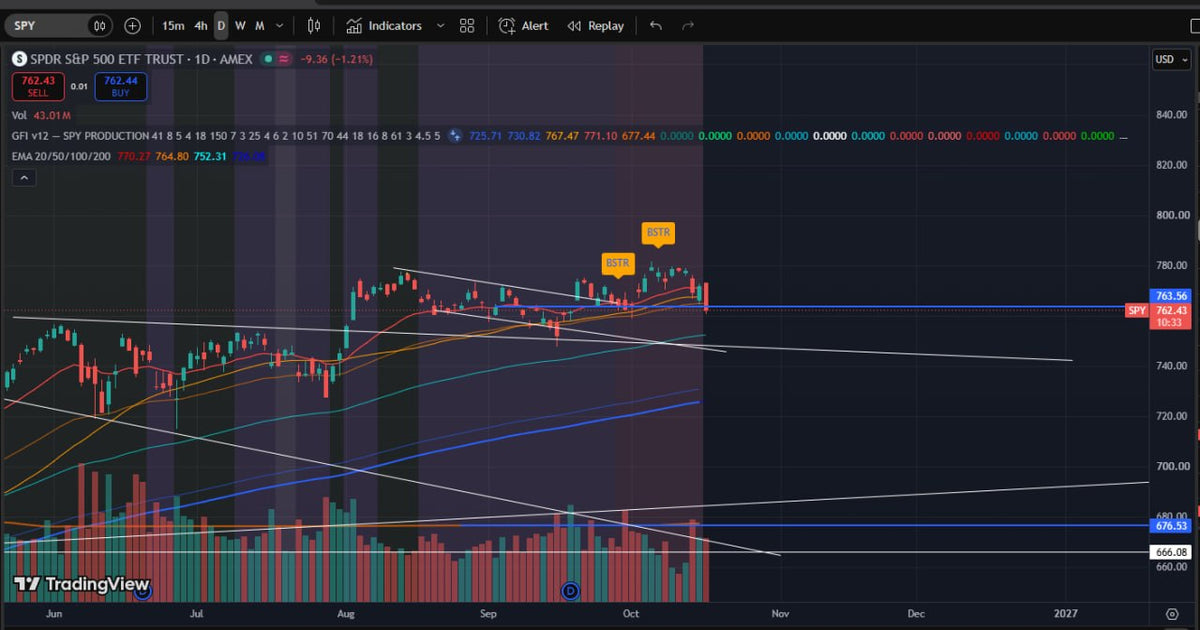The height and width of the screenshot is (630, 1200).
Task: Start bar Replay mode
Action: [x=595, y=26]
